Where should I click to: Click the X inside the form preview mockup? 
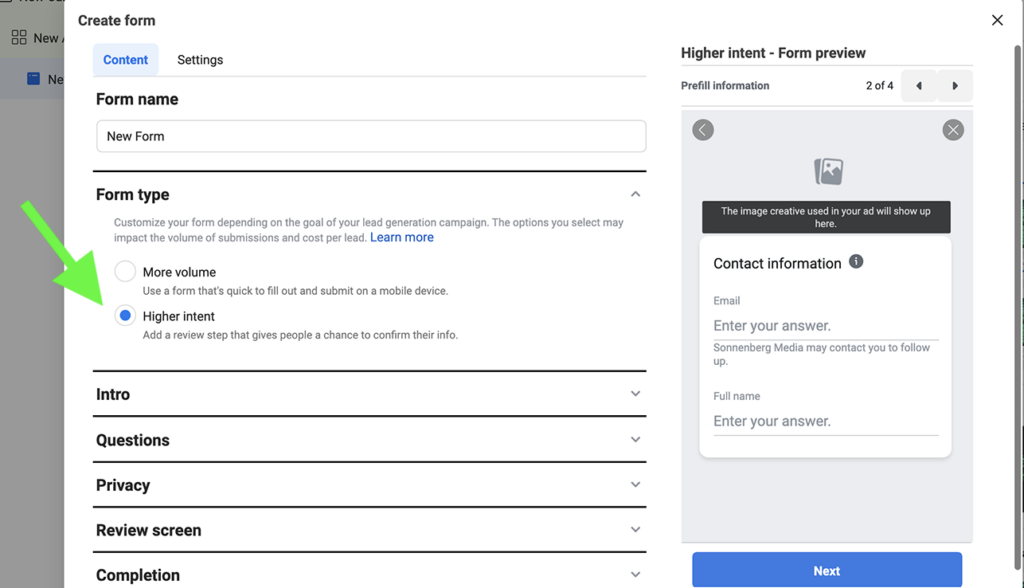tap(953, 129)
